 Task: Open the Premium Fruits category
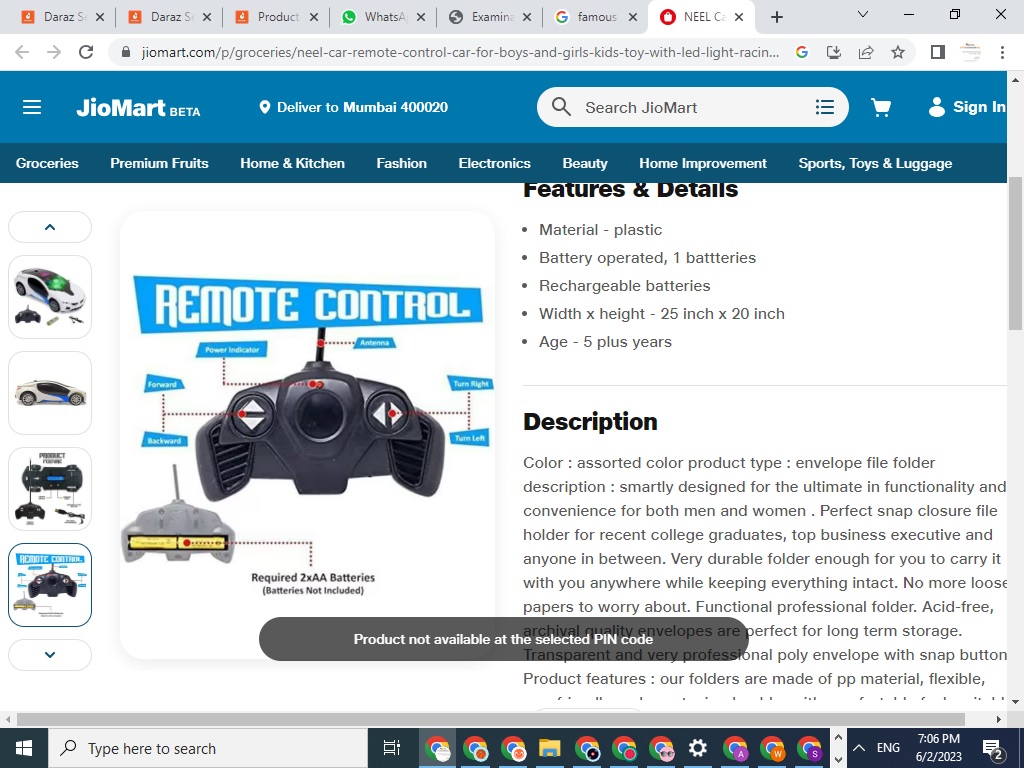(x=159, y=163)
